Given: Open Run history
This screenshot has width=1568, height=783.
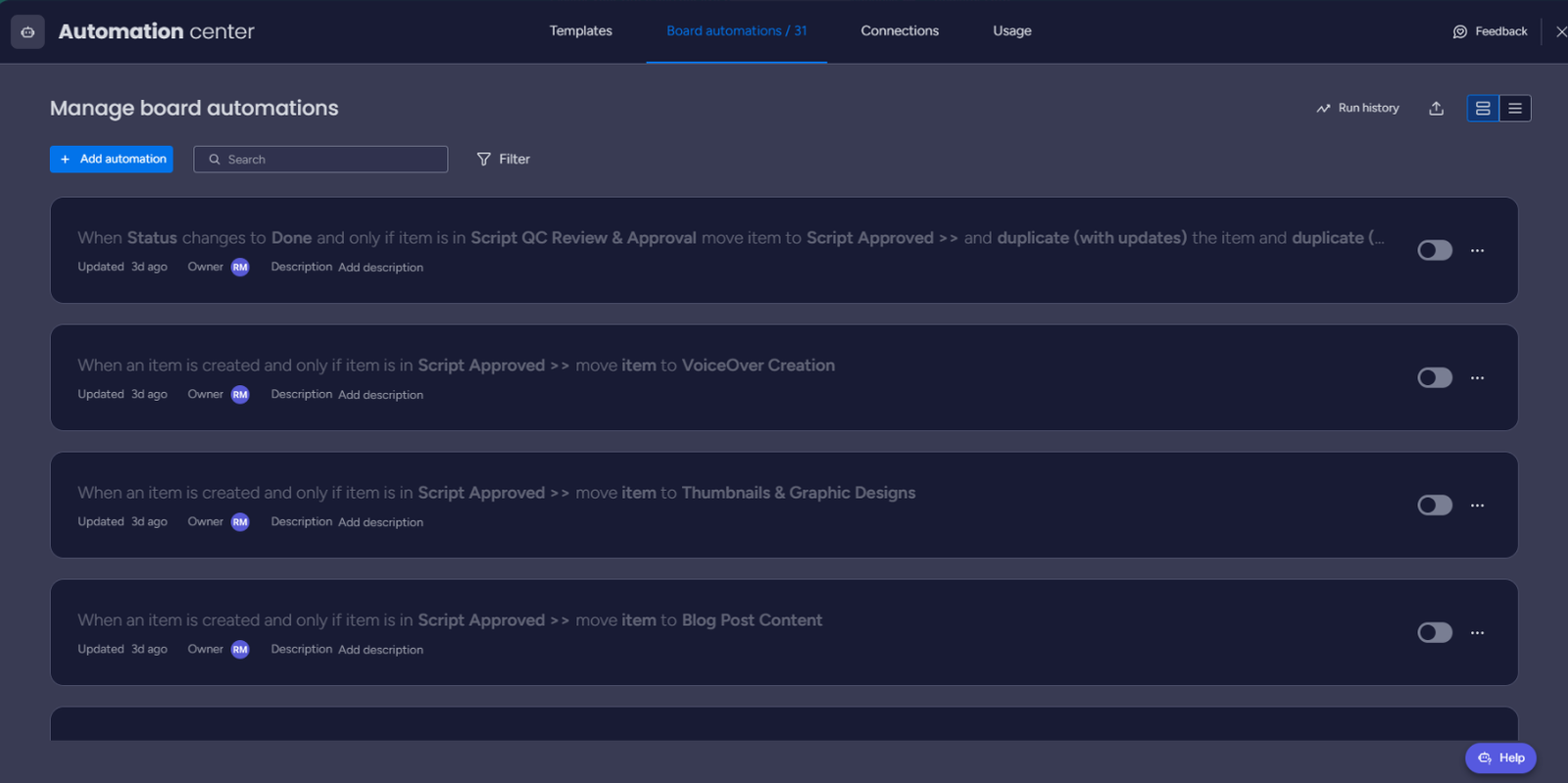Looking at the screenshot, I should [x=1357, y=108].
